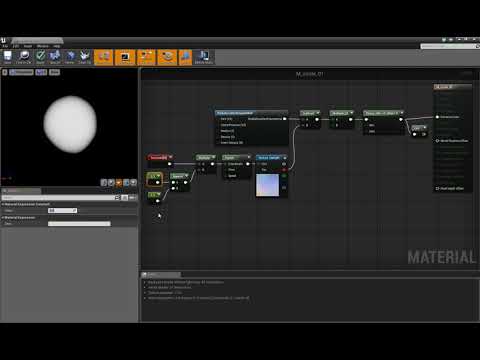Open the Show viewport menu
480x360 pixels.
pos(54,72)
